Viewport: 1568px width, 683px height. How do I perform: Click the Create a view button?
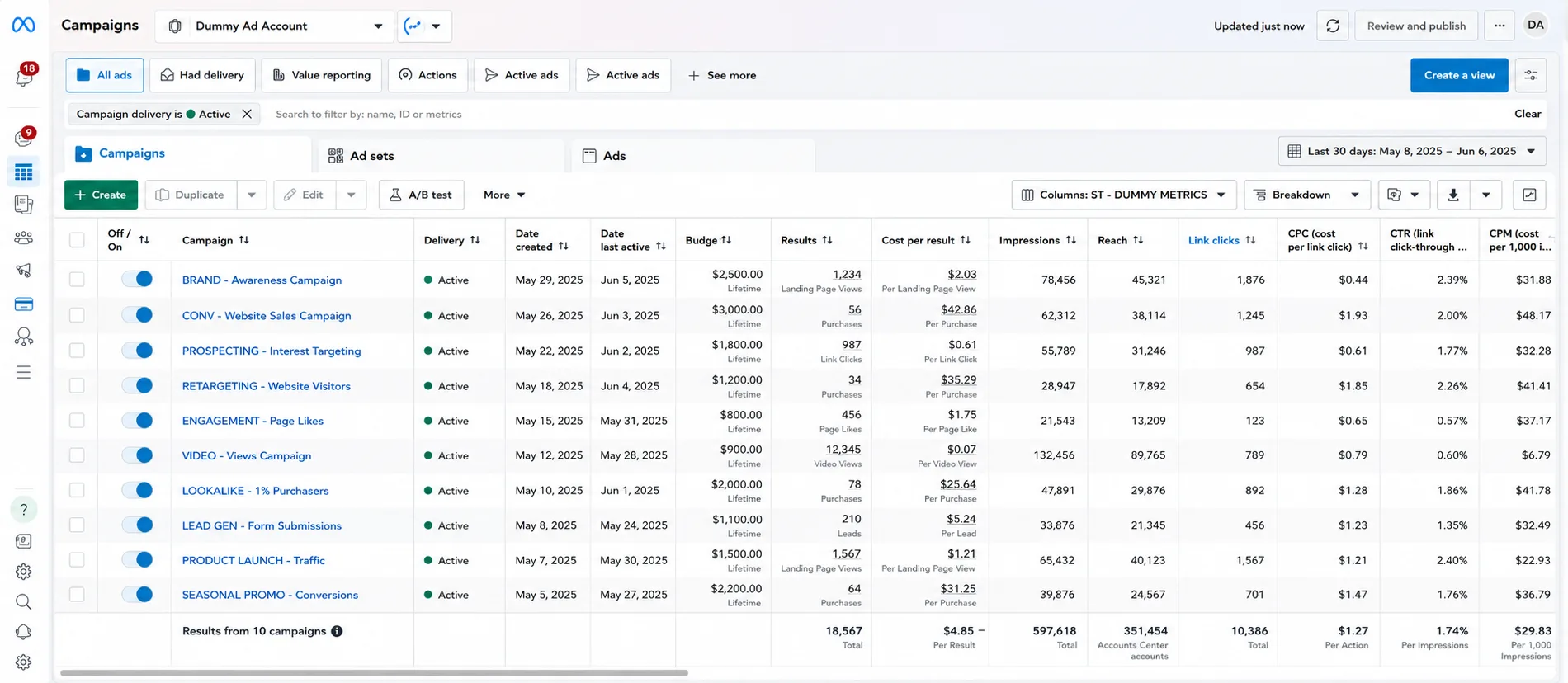(1459, 75)
